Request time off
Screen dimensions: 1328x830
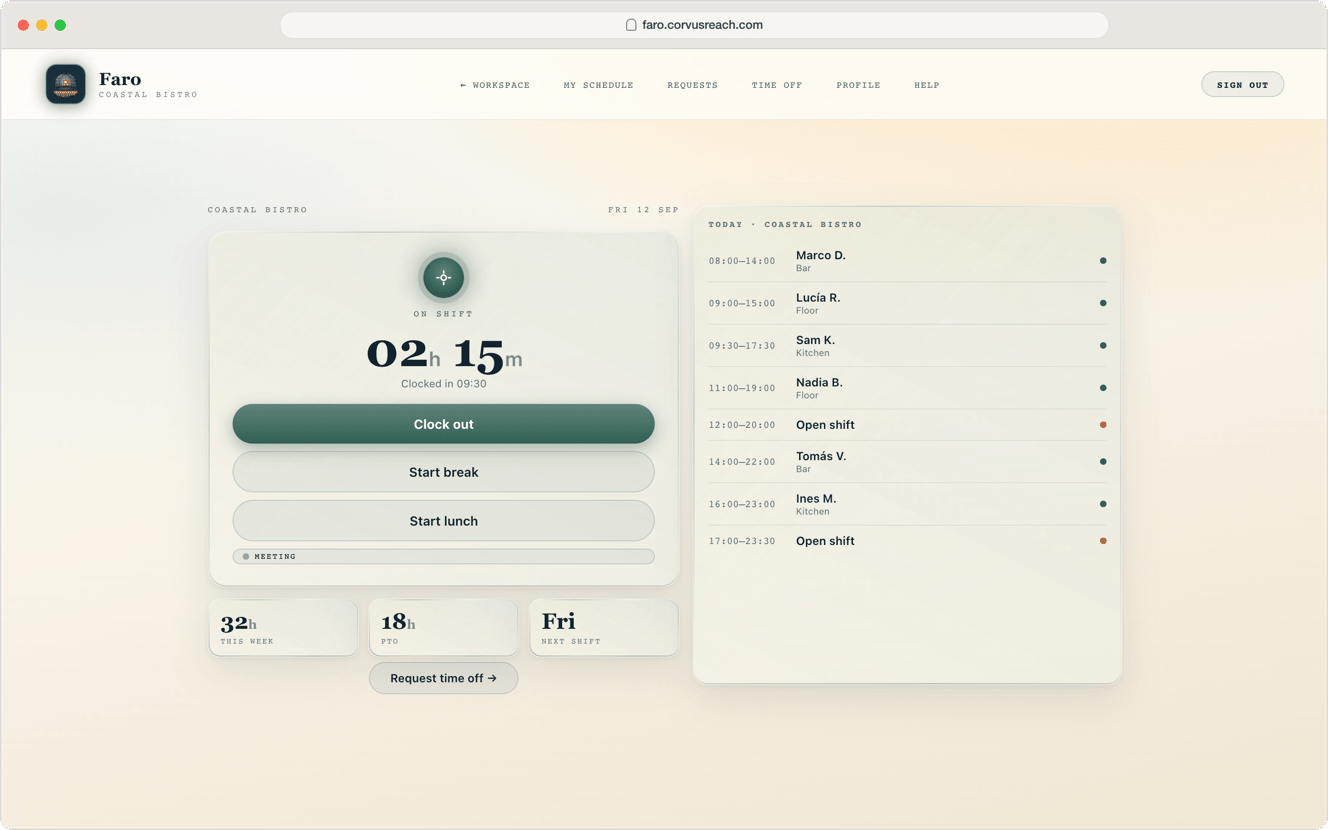443,678
